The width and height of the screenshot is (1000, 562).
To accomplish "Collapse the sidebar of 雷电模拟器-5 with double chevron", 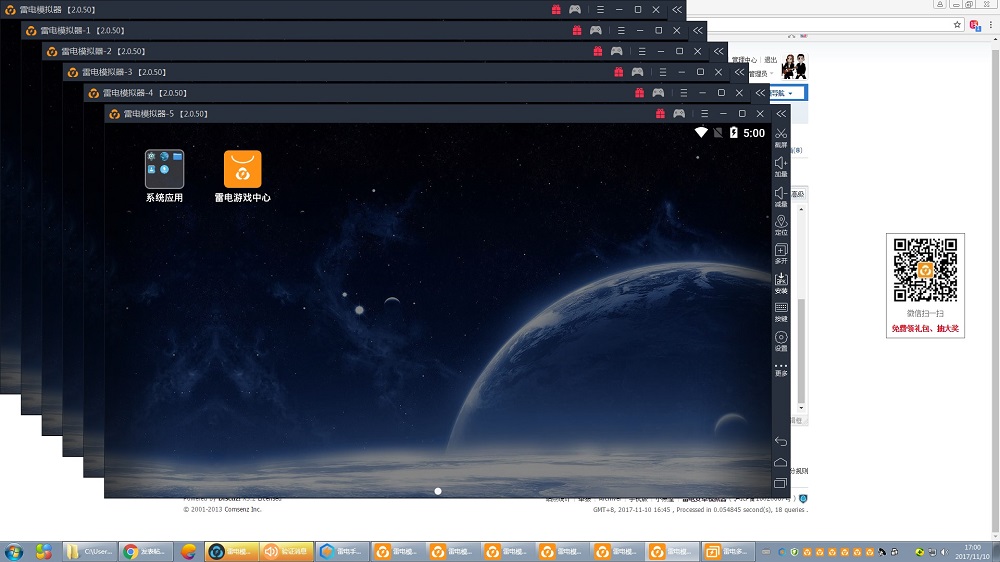I will pyautogui.click(x=781, y=114).
